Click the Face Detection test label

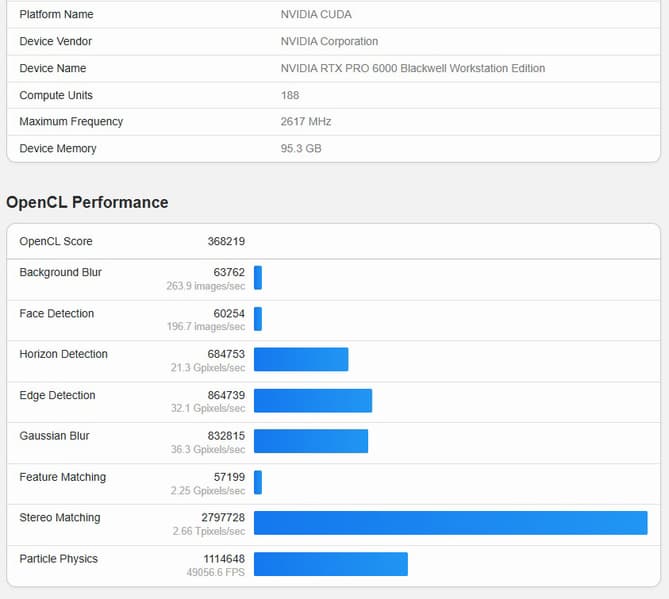pos(57,313)
